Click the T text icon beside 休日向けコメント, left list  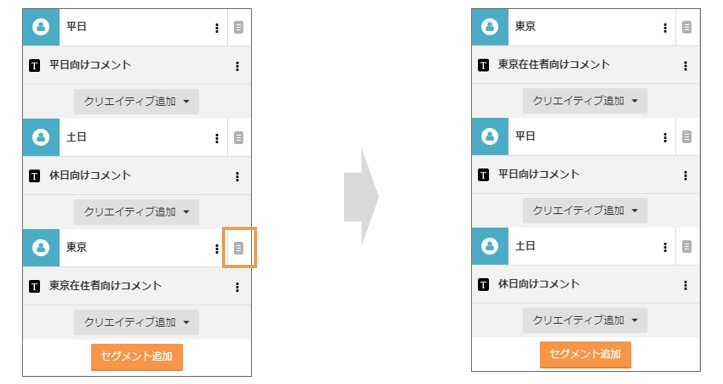point(35,176)
